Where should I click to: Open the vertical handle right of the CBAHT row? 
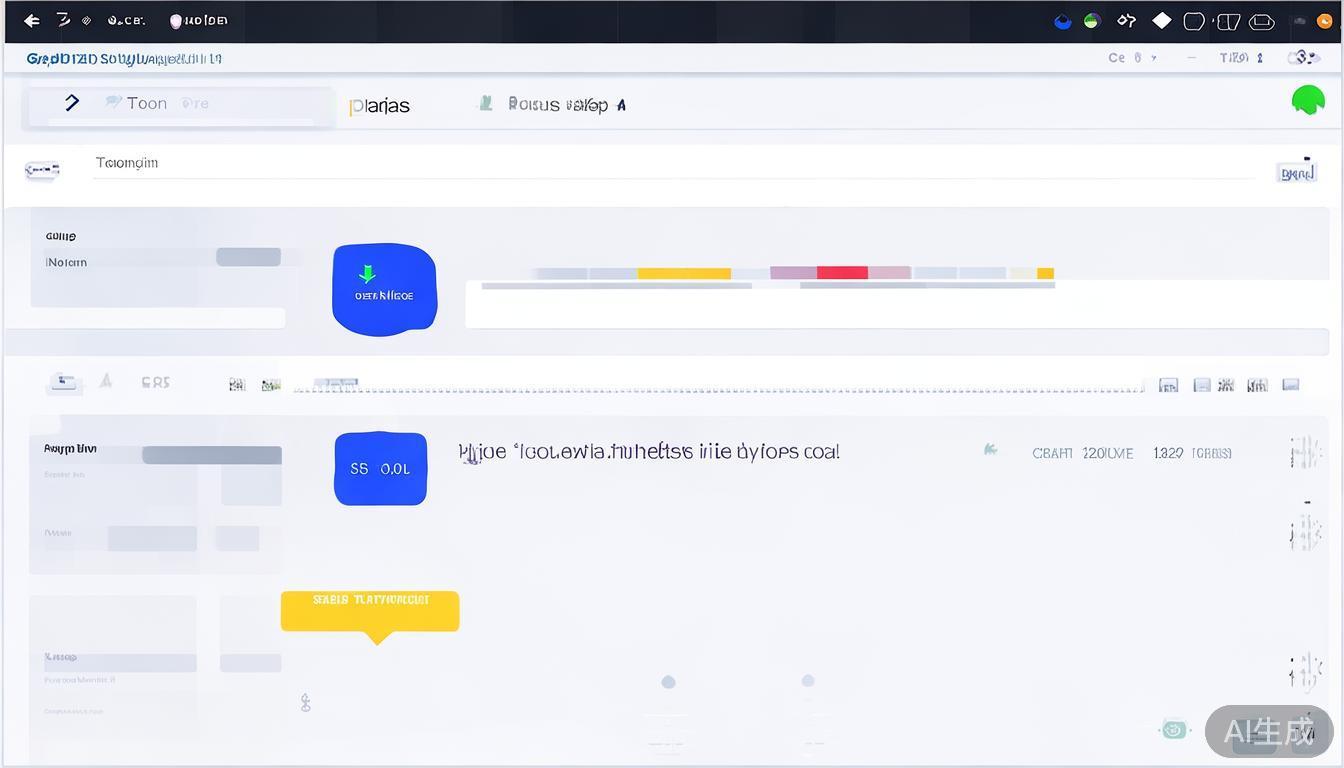[x=1304, y=453]
